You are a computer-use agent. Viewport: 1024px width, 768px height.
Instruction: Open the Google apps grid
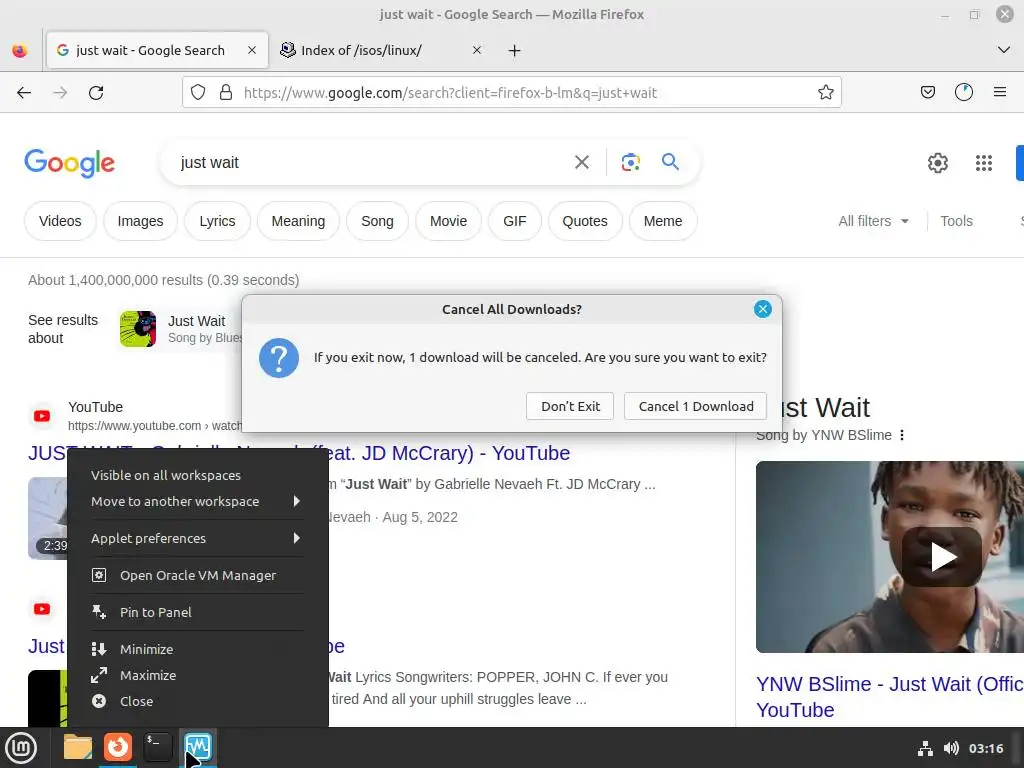click(x=984, y=163)
